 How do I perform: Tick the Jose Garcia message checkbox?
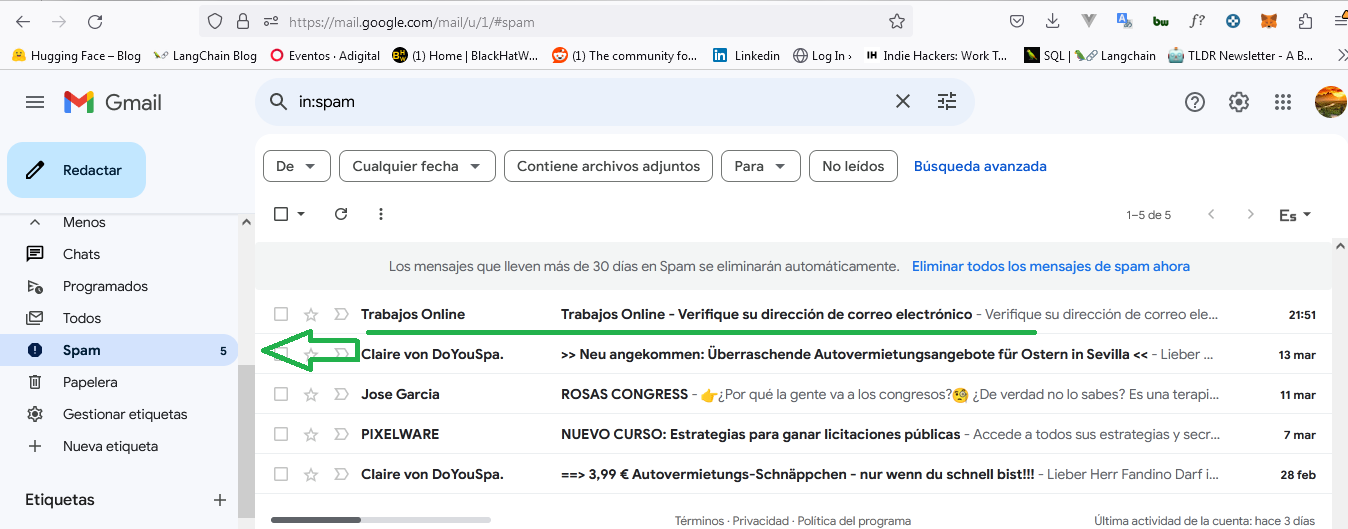[281, 394]
